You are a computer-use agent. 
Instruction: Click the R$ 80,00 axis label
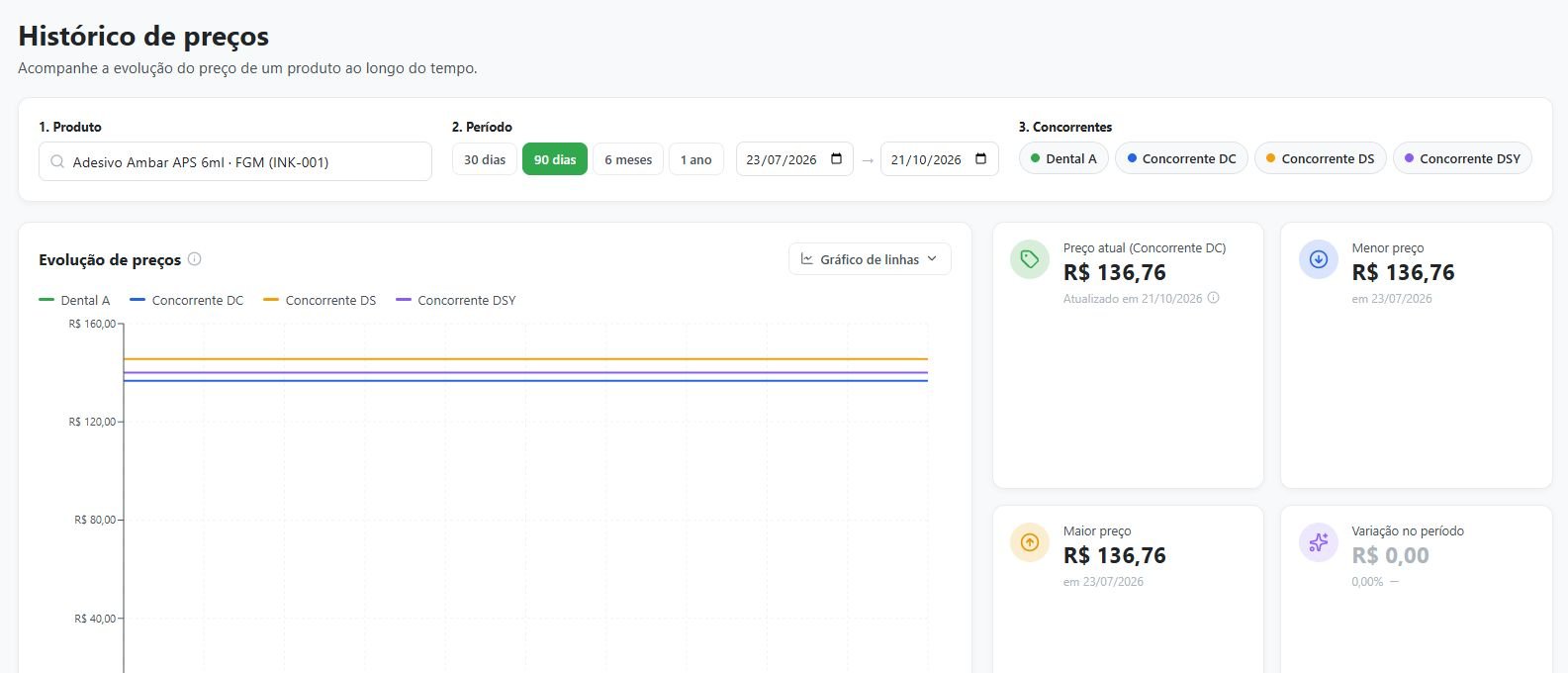tap(95, 520)
